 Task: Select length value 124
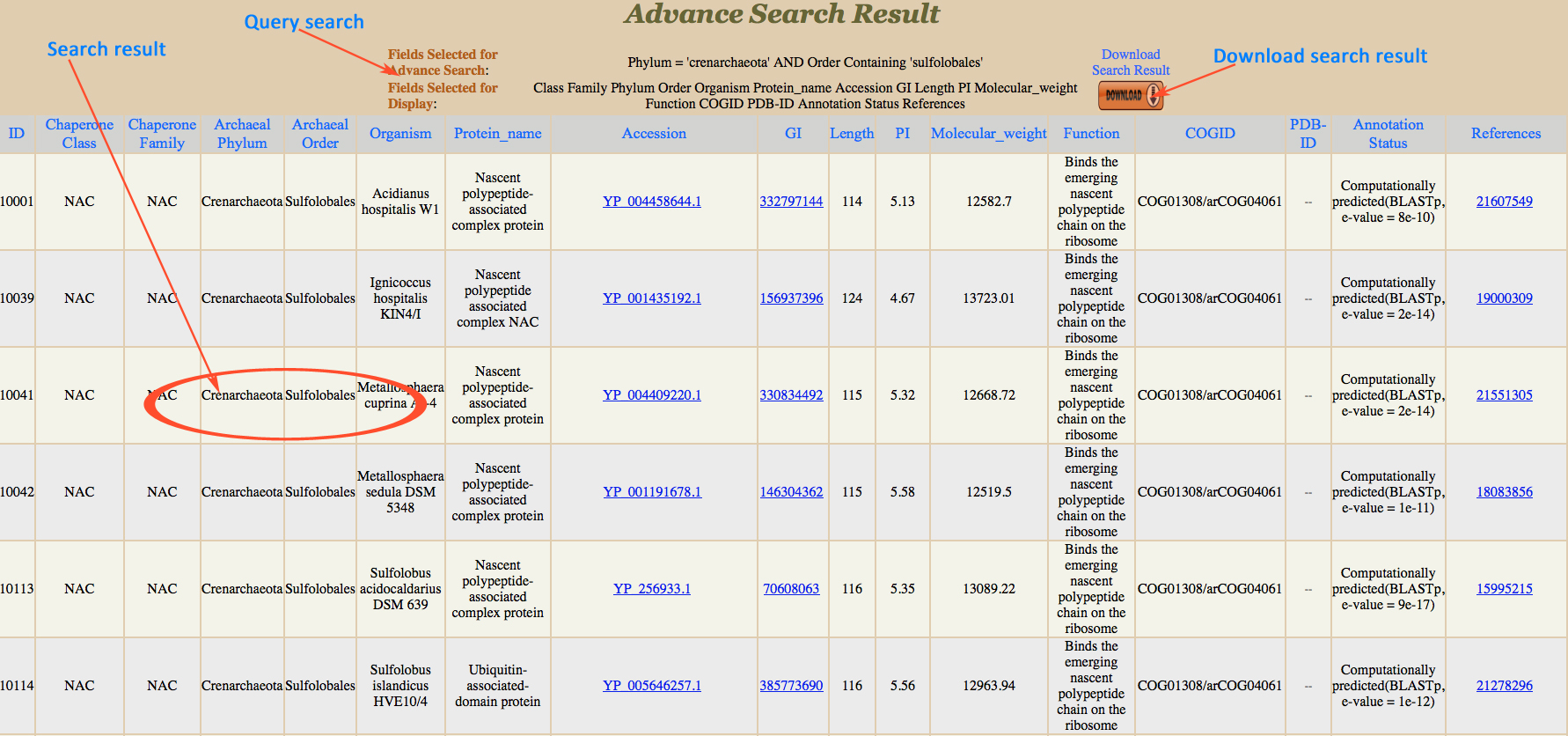852,298
